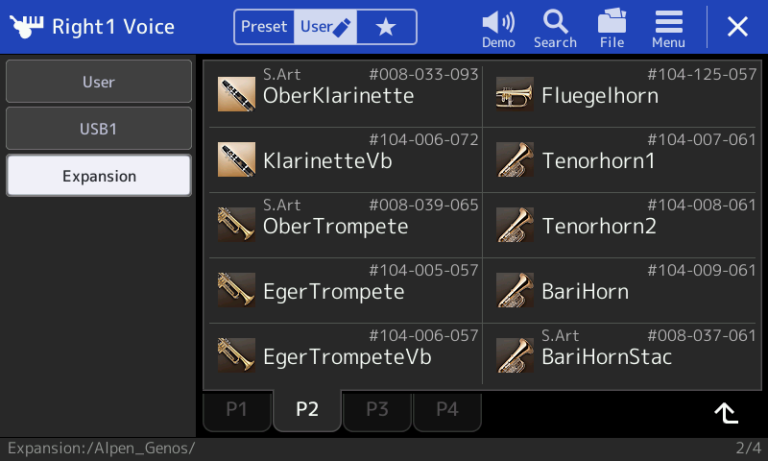Select the OberKlarinette clarinet icon
The width and height of the screenshot is (768, 461).
click(236, 94)
